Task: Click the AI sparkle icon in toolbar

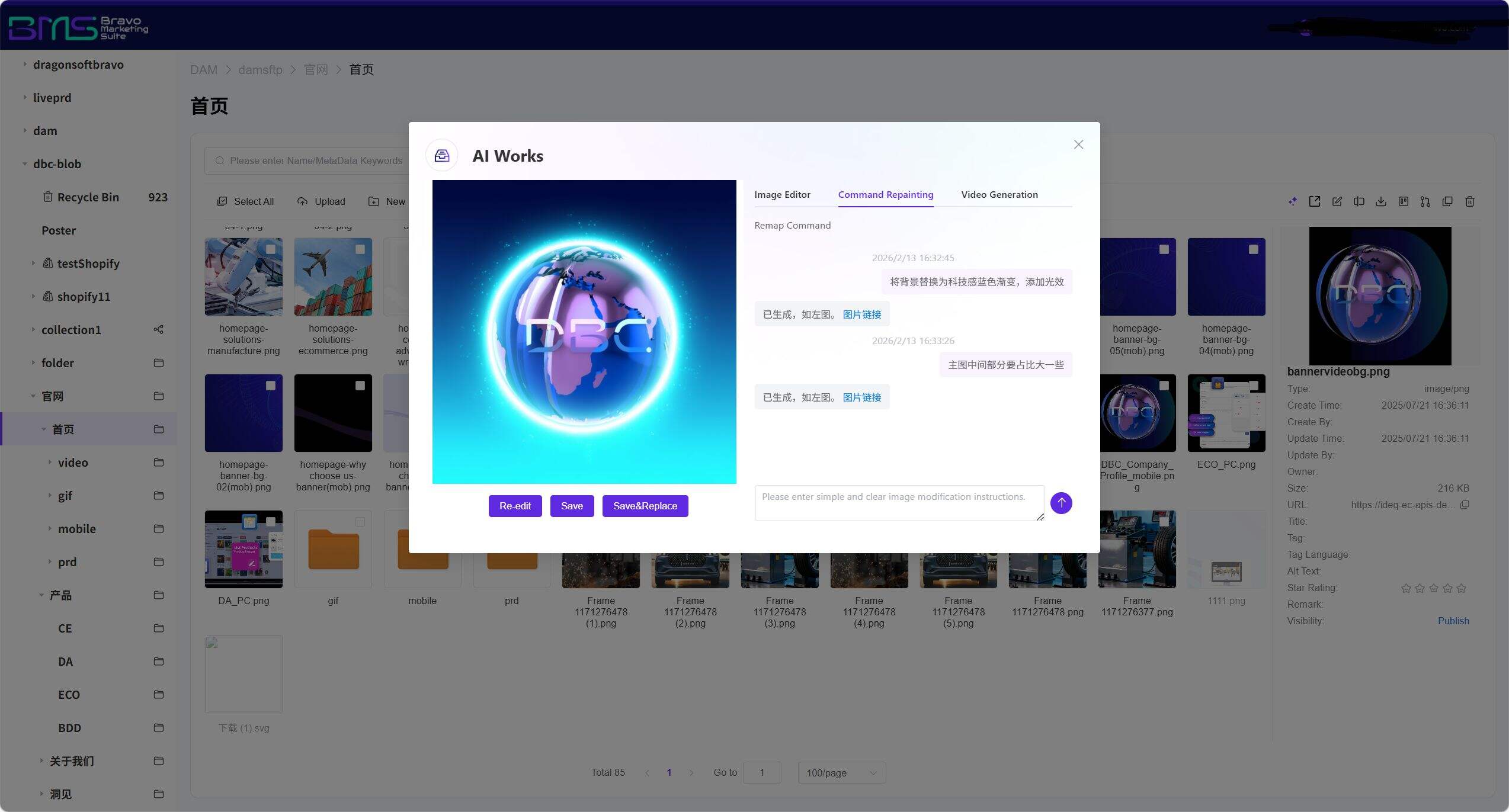Action: pyautogui.click(x=1292, y=201)
